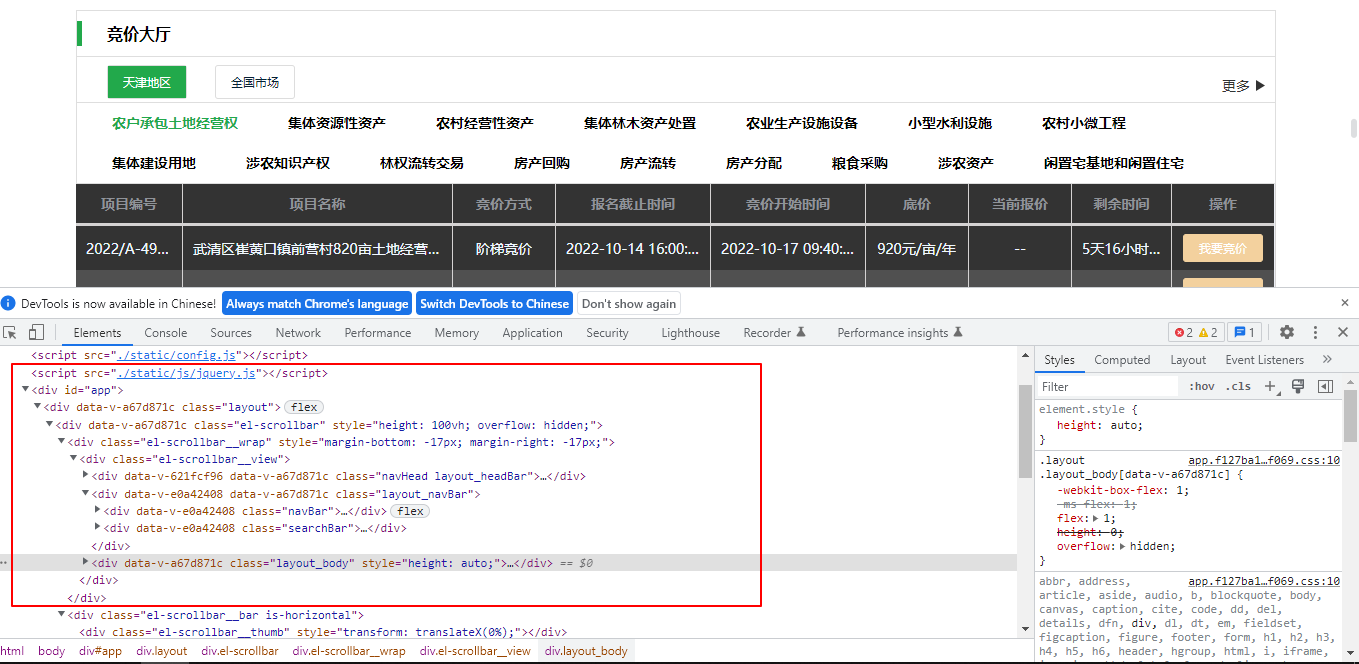
Task: Click the red error count badge
Action: tap(1183, 333)
